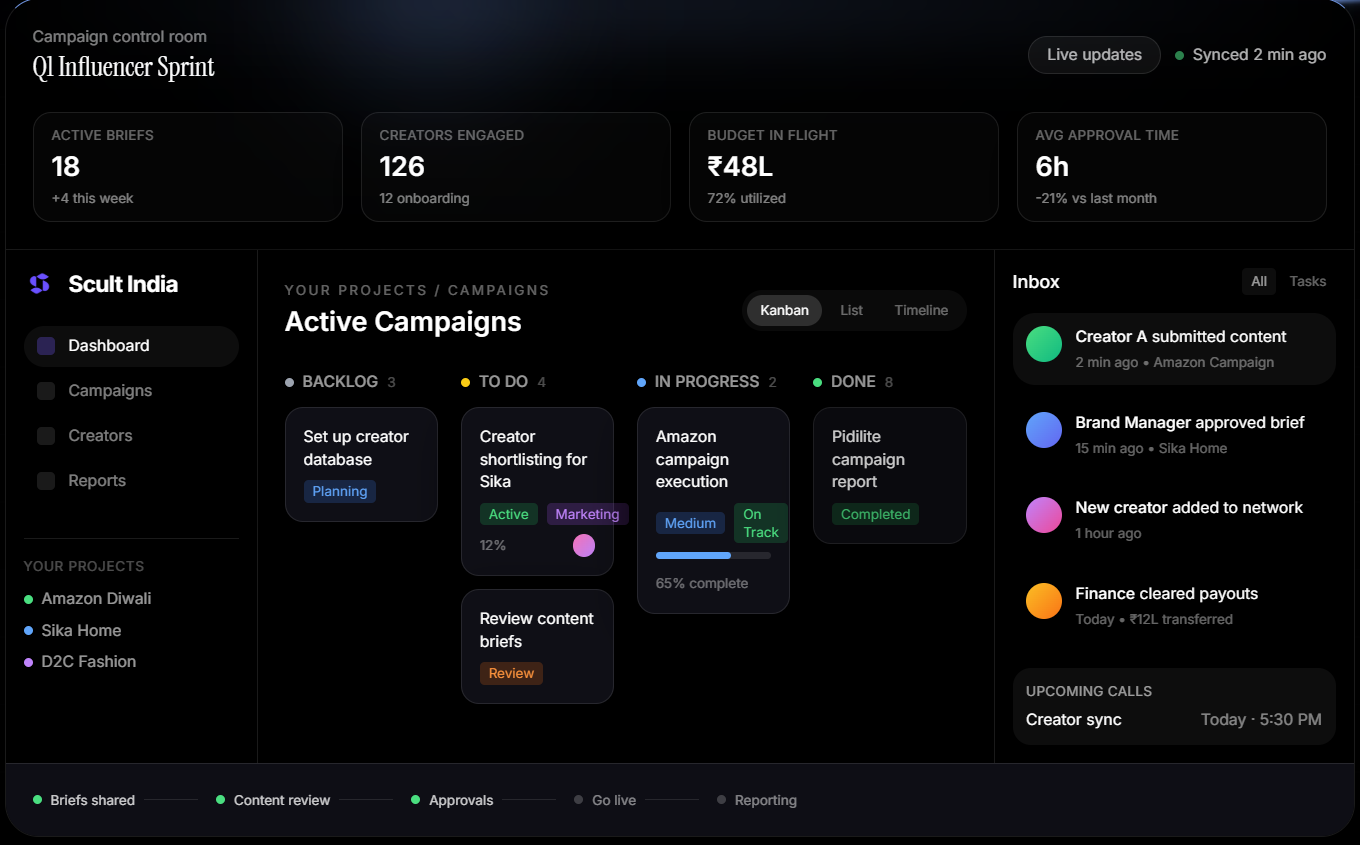The height and width of the screenshot is (845, 1360).
Task: Click the green avatar beside Creator A notification
Action: click(1043, 344)
